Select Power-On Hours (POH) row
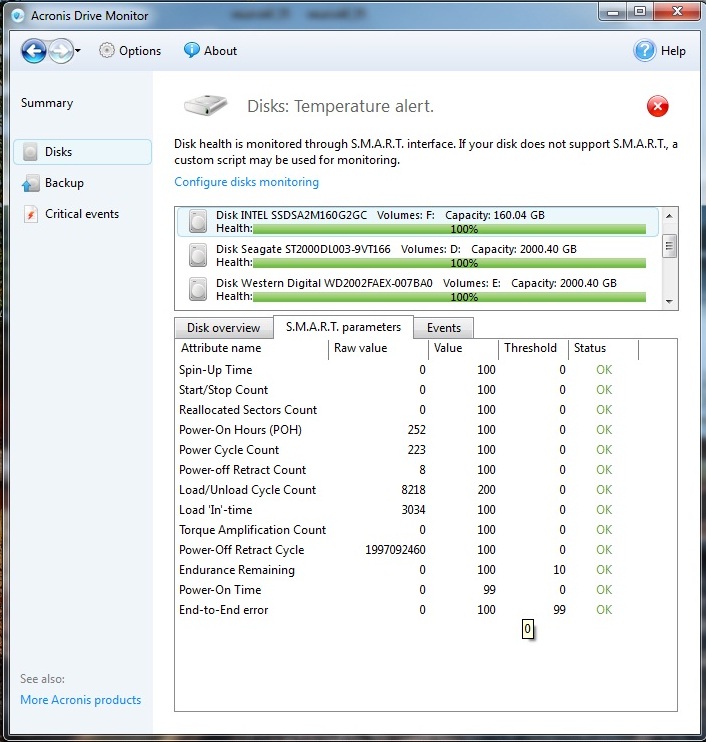Image resolution: width=706 pixels, height=742 pixels. 408,430
